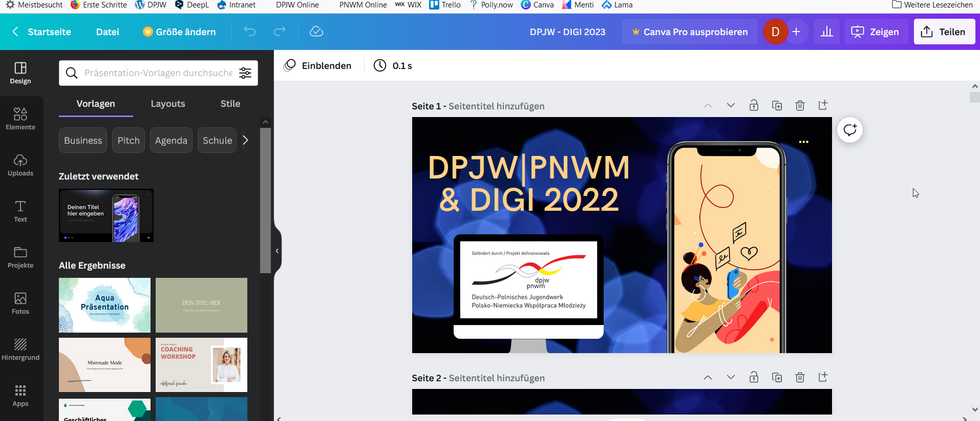Start presentation with Zeigen
Image resolution: width=980 pixels, height=421 pixels.
coord(876,32)
